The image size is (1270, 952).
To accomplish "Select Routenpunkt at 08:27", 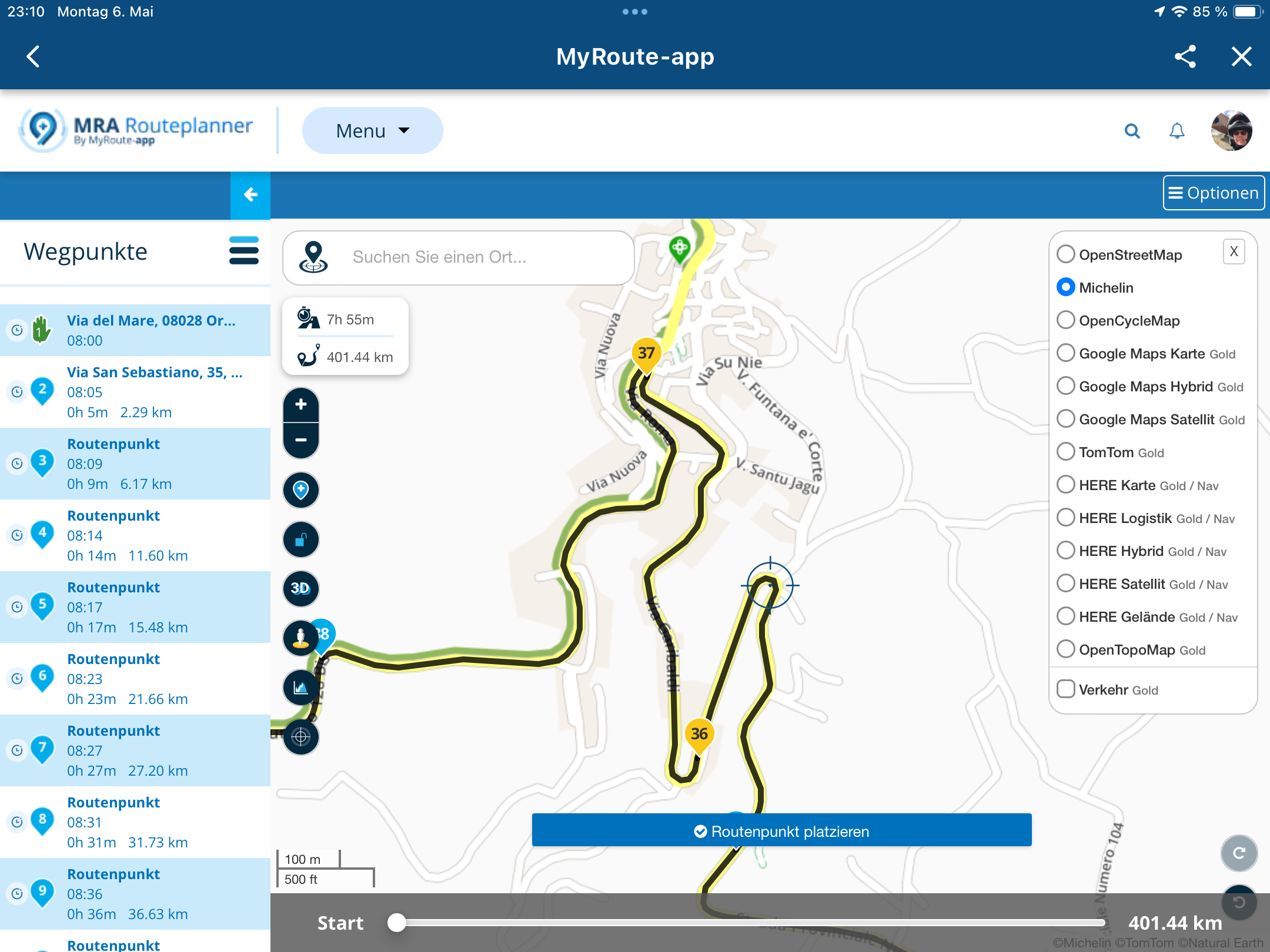I will (x=135, y=750).
